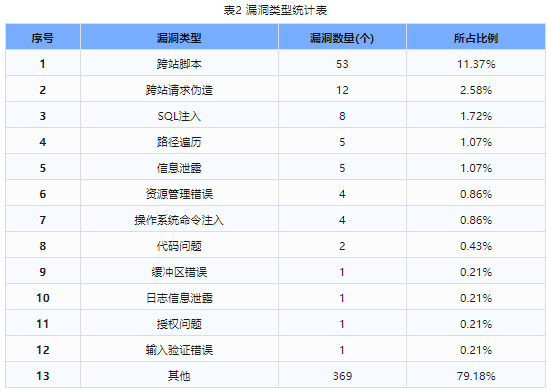The image size is (550, 391).
Task: Select sequence number 7
Action: 43,220
